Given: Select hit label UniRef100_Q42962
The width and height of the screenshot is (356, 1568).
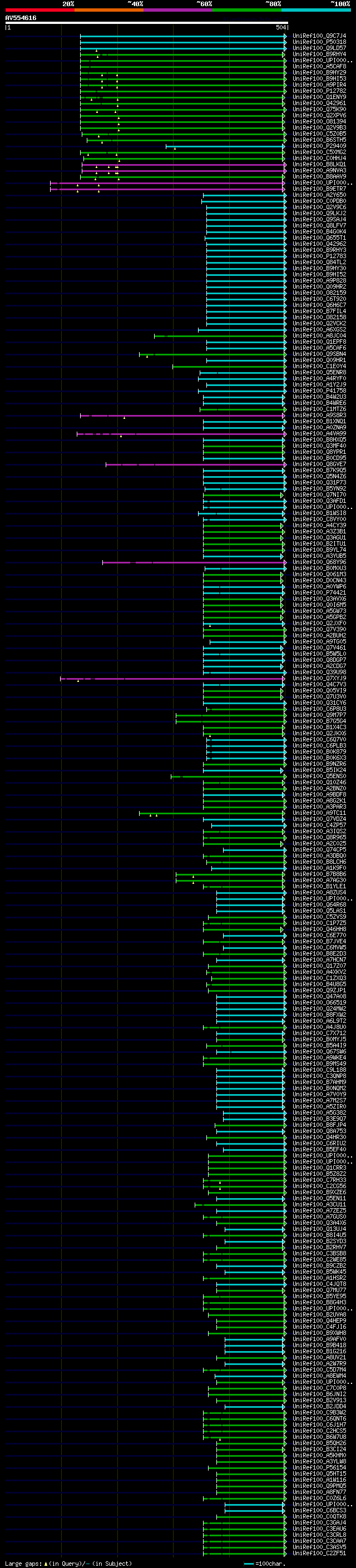Looking at the screenshot, I should point(319,244).
